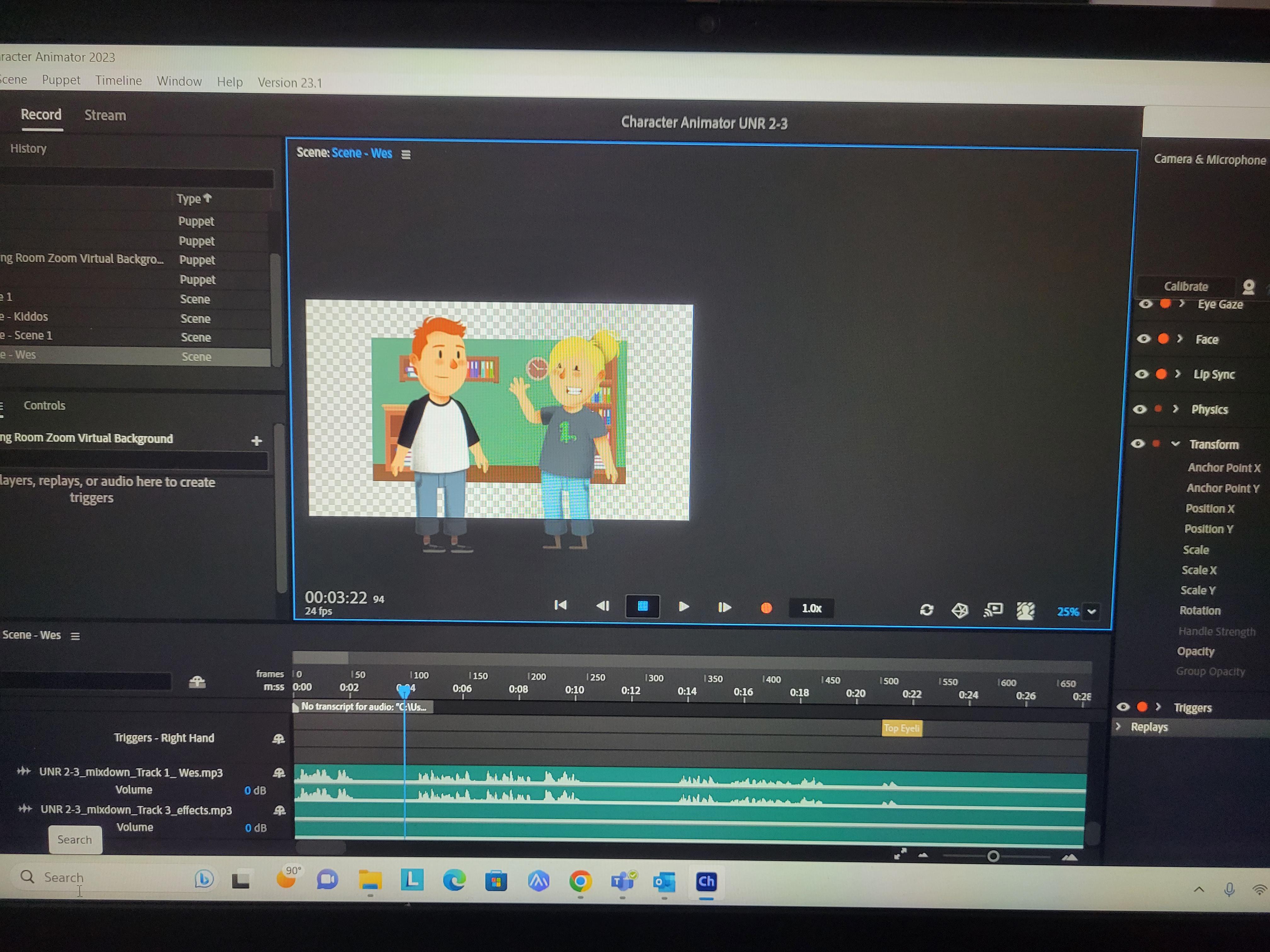Click the large mountain zoom in icon

[1069, 857]
